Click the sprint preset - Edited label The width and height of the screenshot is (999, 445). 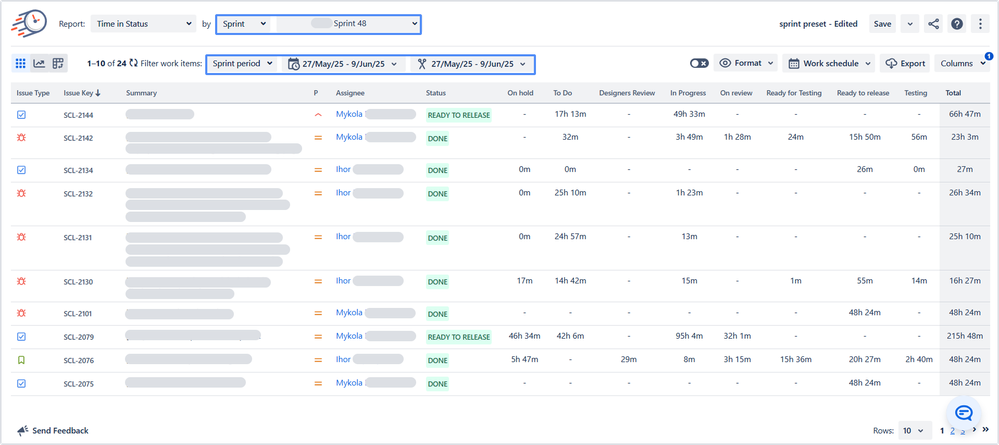818,24
